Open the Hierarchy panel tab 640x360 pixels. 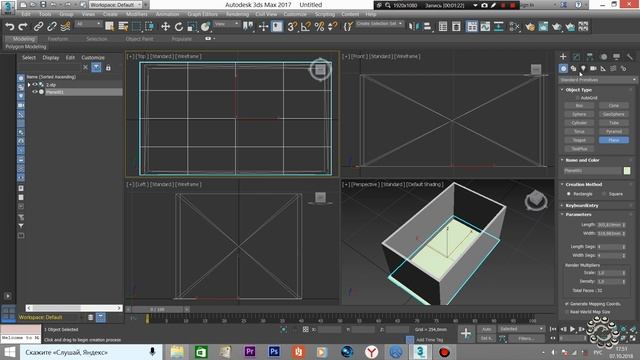point(590,56)
